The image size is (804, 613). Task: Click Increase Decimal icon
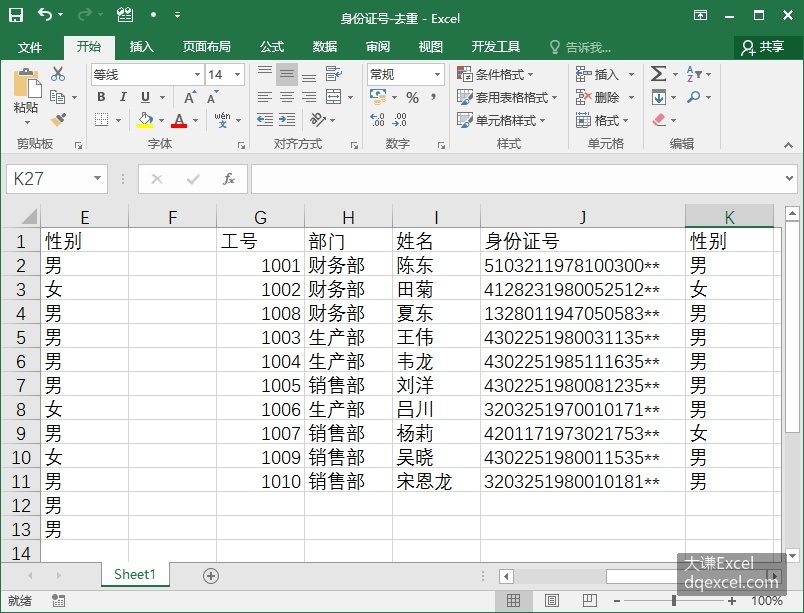click(377, 120)
